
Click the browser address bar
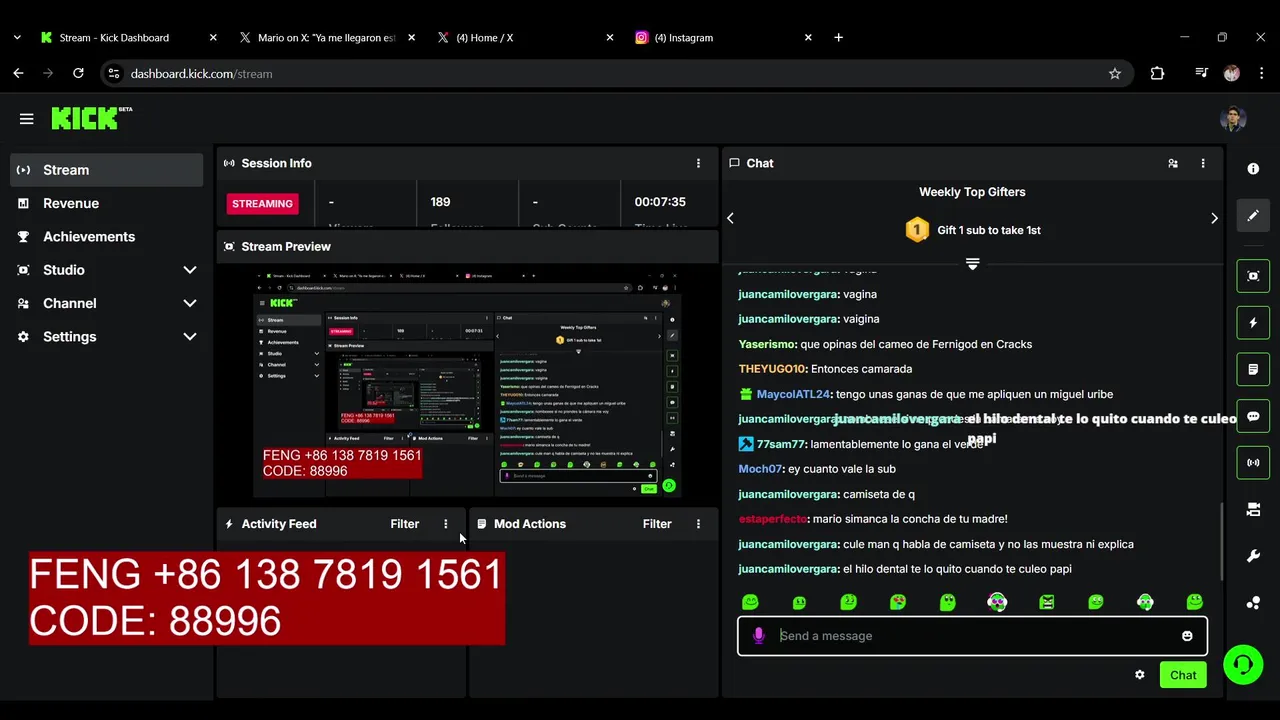click(x=615, y=74)
